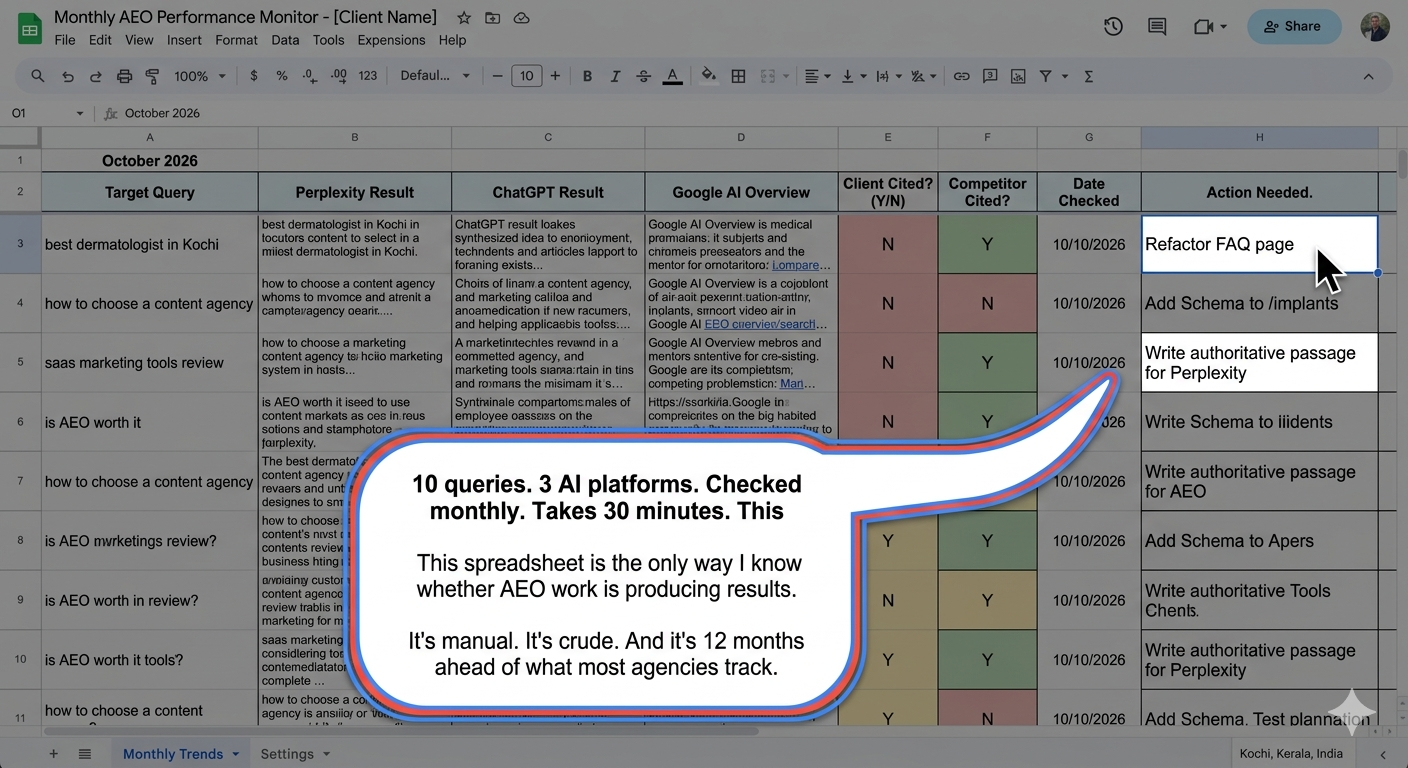Image resolution: width=1408 pixels, height=768 pixels.
Task: Create a filter with funnel icon
Action: pyautogui.click(x=1046, y=76)
